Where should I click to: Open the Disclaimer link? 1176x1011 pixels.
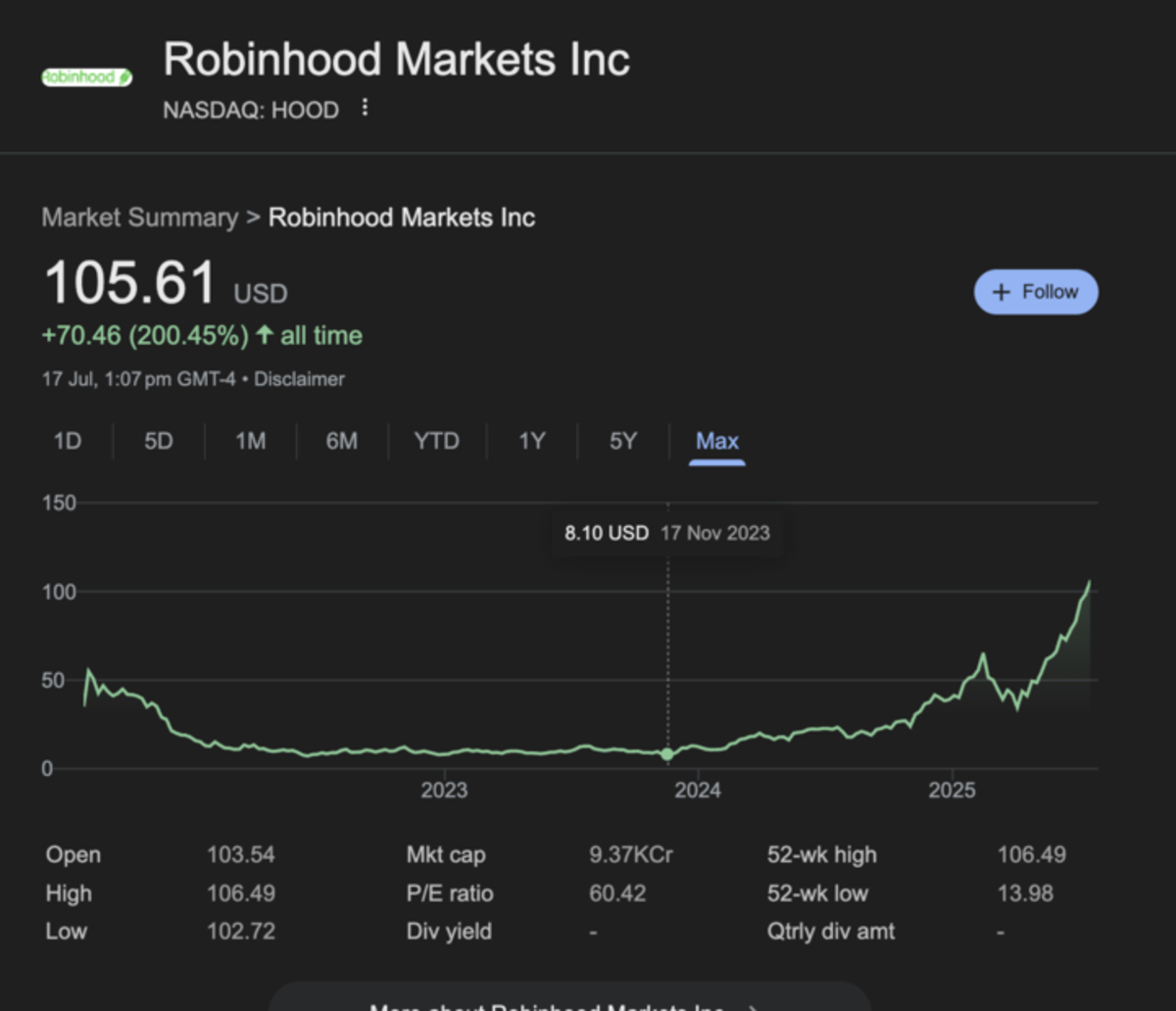pos(299,379)
